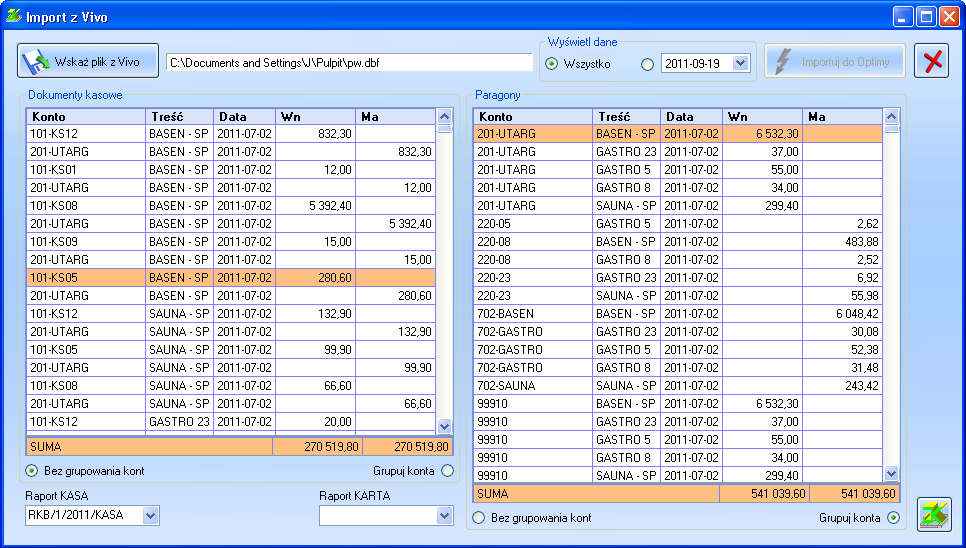Click scroll down arrow in Dokumenty kasowe table

click(x=444, y=426)
